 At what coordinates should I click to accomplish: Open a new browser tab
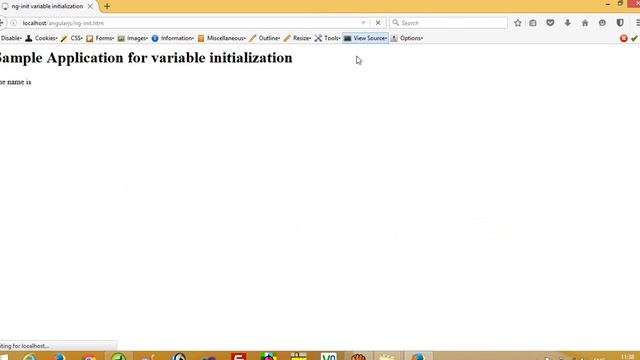click(107, 7)
